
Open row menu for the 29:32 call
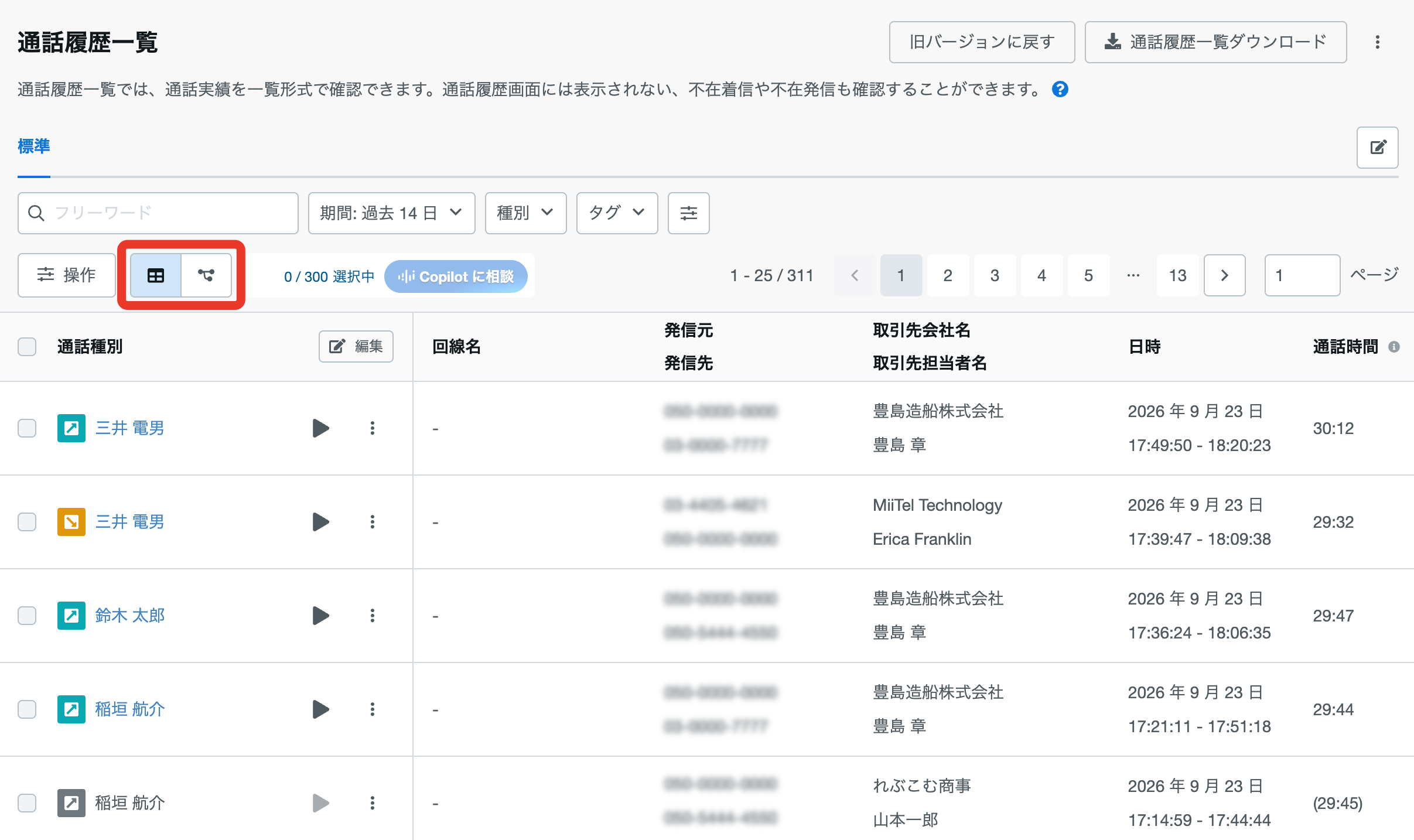pyautogui.click(x=372, y=522)
